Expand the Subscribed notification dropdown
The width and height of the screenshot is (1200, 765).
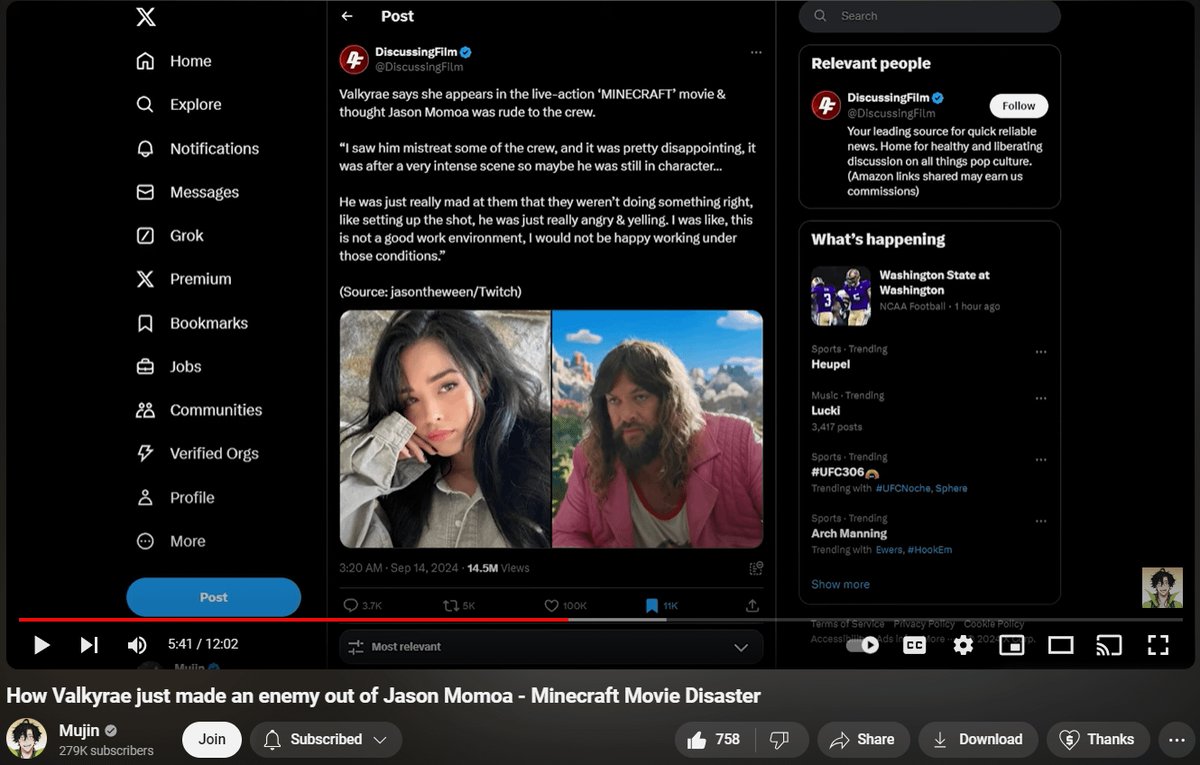[326, 739]
